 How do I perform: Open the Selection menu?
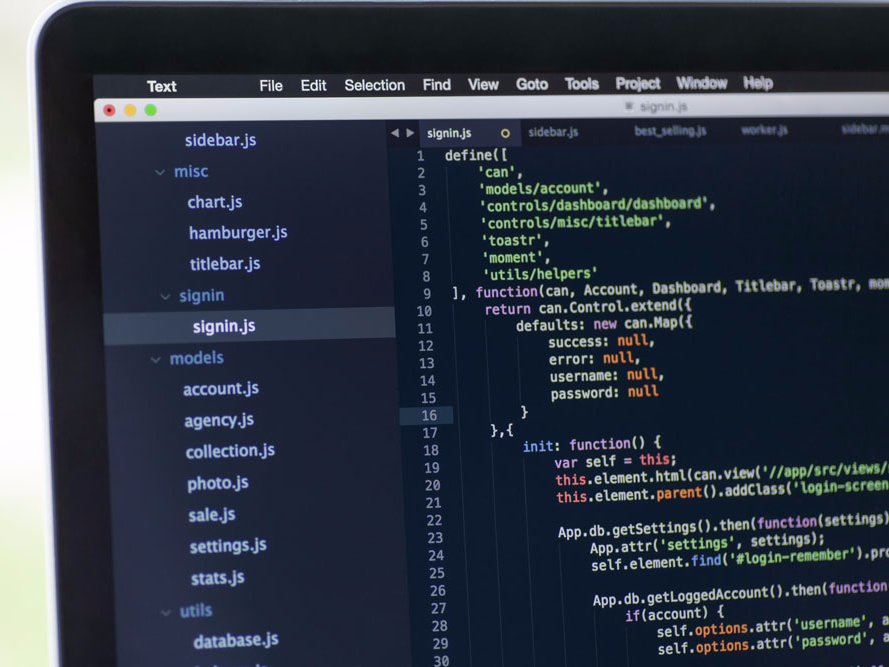374,85
